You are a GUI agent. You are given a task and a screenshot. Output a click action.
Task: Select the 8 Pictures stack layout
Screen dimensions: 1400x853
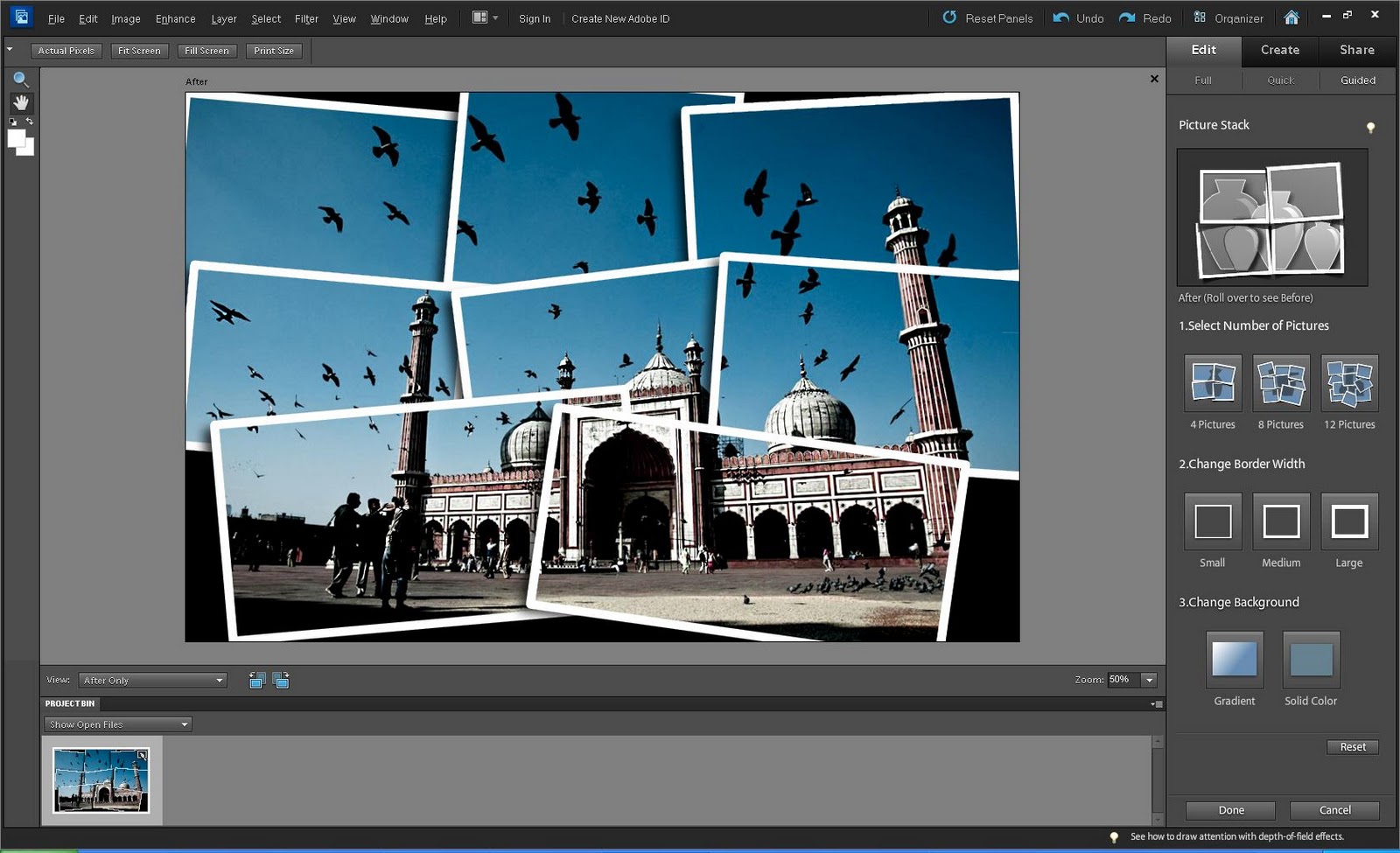1280,383
